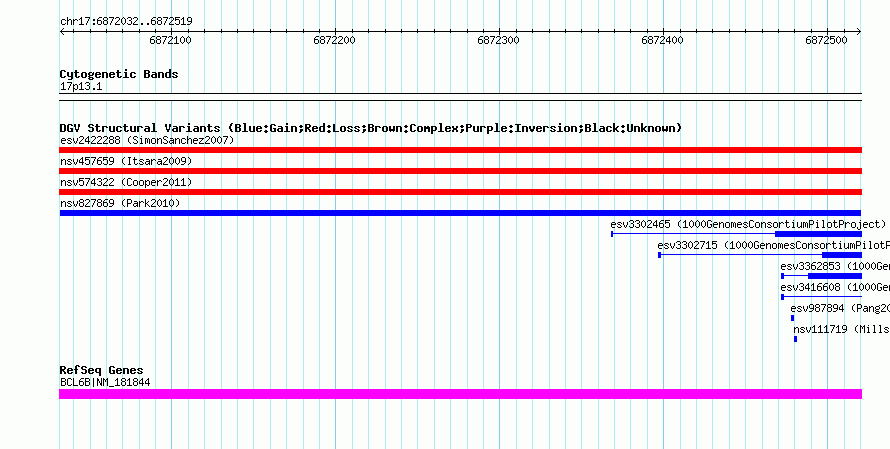The image size is (890, 449).
Task: Open the nsv457659 (Itsara2009) label
Action: [x=126, y=161]
